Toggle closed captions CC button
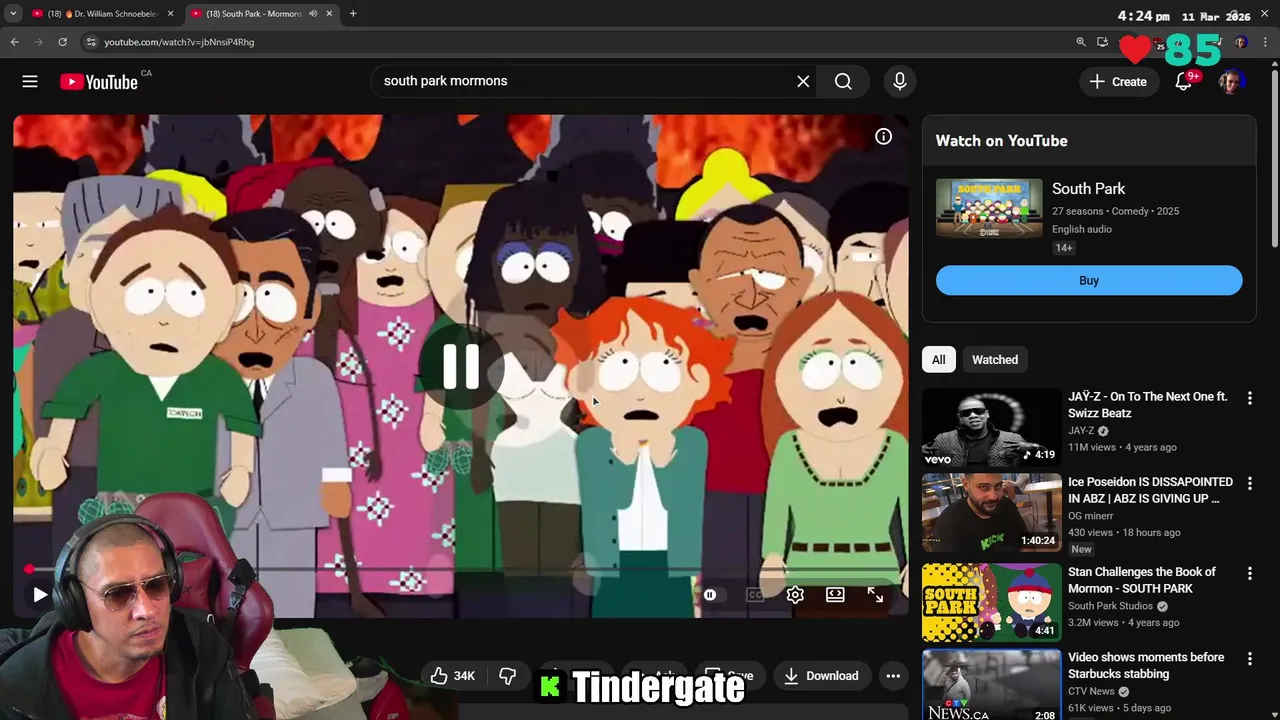The image size is (1280, 720). pyautogui.click(x=755, y=595)
